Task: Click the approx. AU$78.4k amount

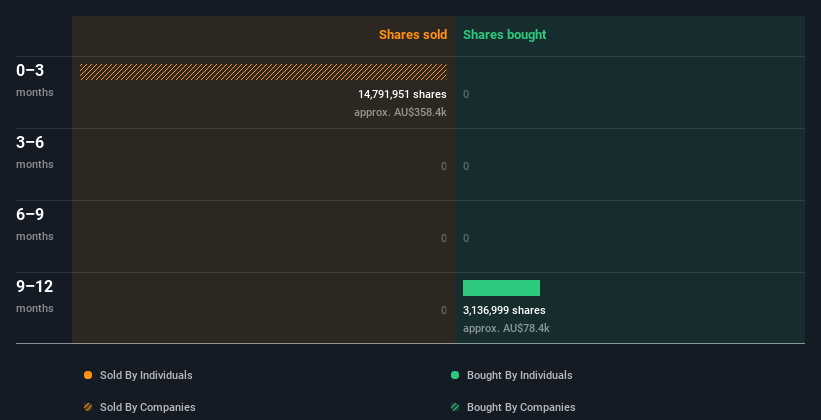Action: [506, 329]
